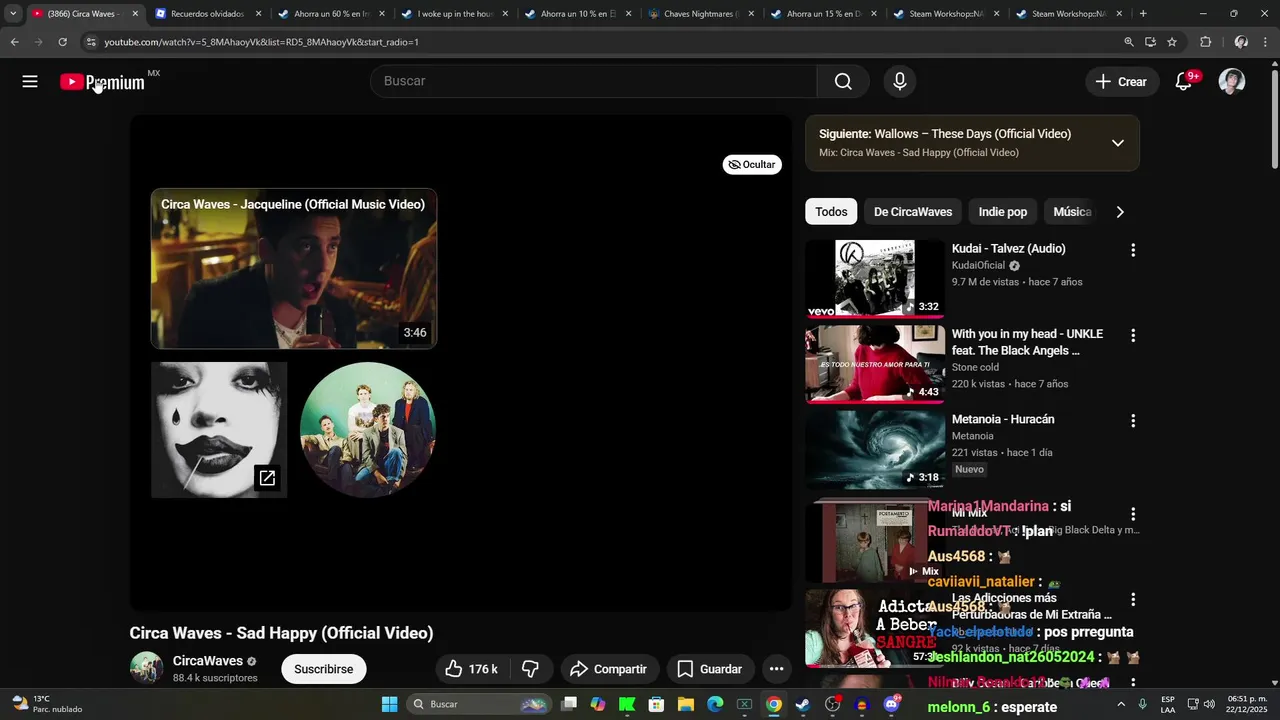Open Discord from the taskbar
Image resolution: width=1280 pixels, height=720 pixels.
click(891, 704)
